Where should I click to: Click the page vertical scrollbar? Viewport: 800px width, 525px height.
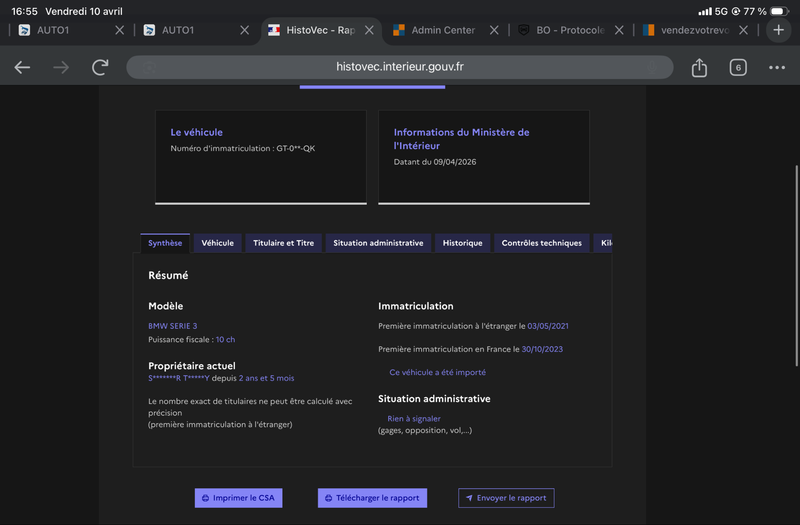pos(796,265)
